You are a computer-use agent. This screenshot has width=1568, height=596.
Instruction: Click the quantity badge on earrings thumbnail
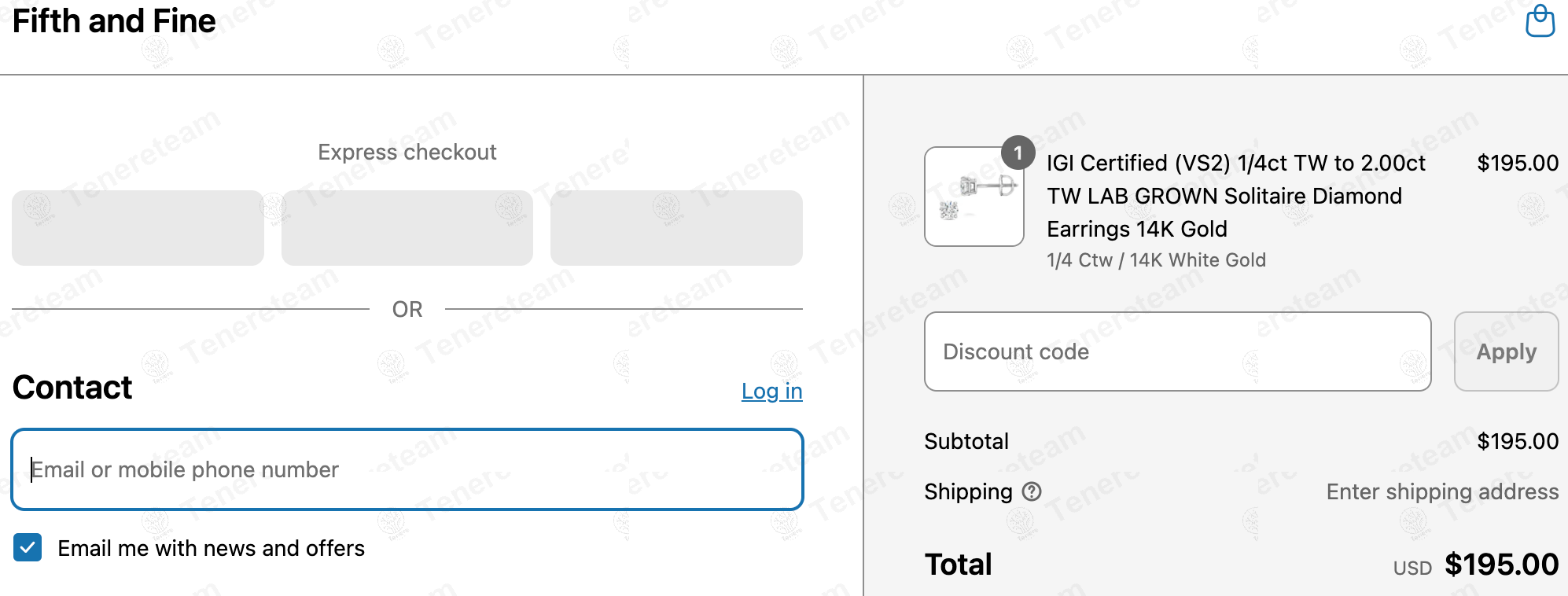coord(1018,153)
